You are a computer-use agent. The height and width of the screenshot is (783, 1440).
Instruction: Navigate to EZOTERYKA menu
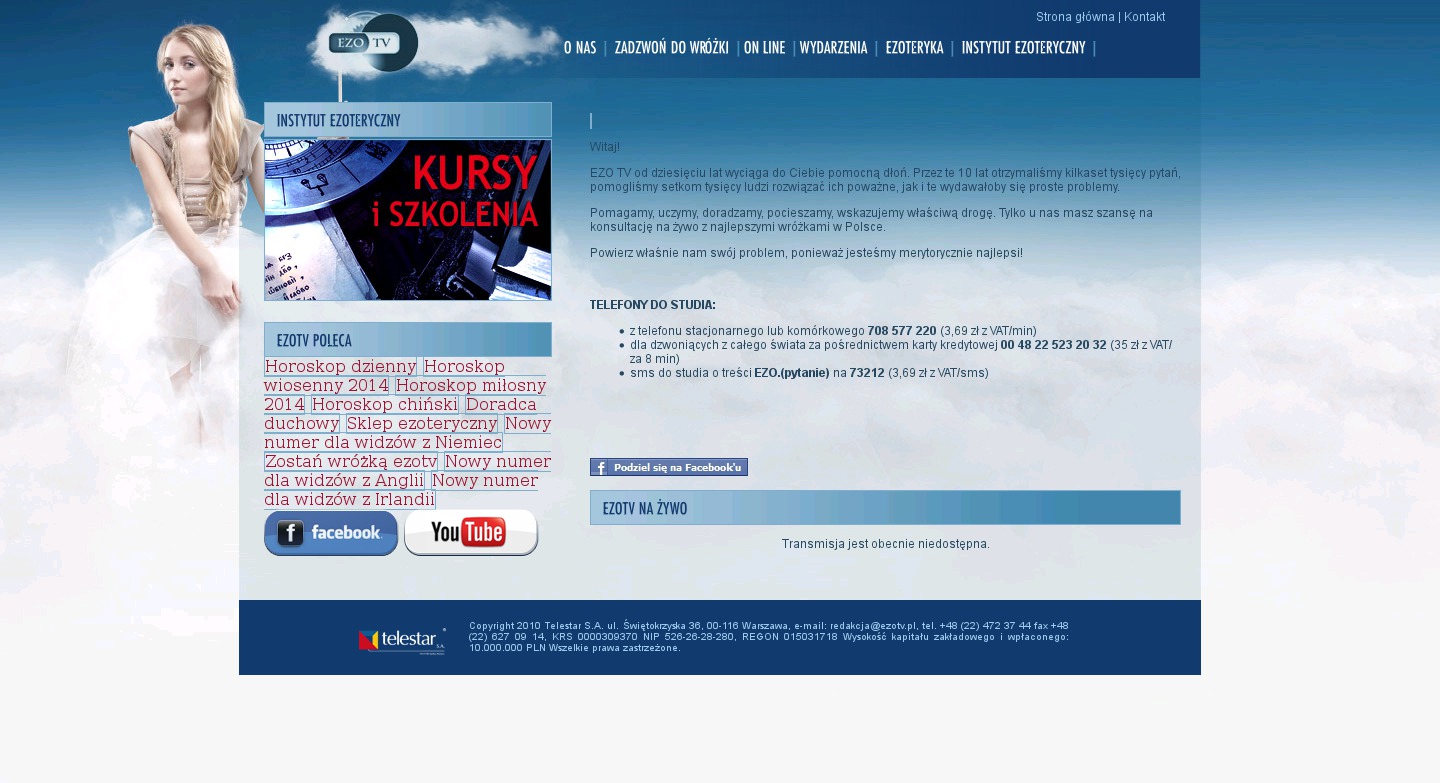[914, 48]
